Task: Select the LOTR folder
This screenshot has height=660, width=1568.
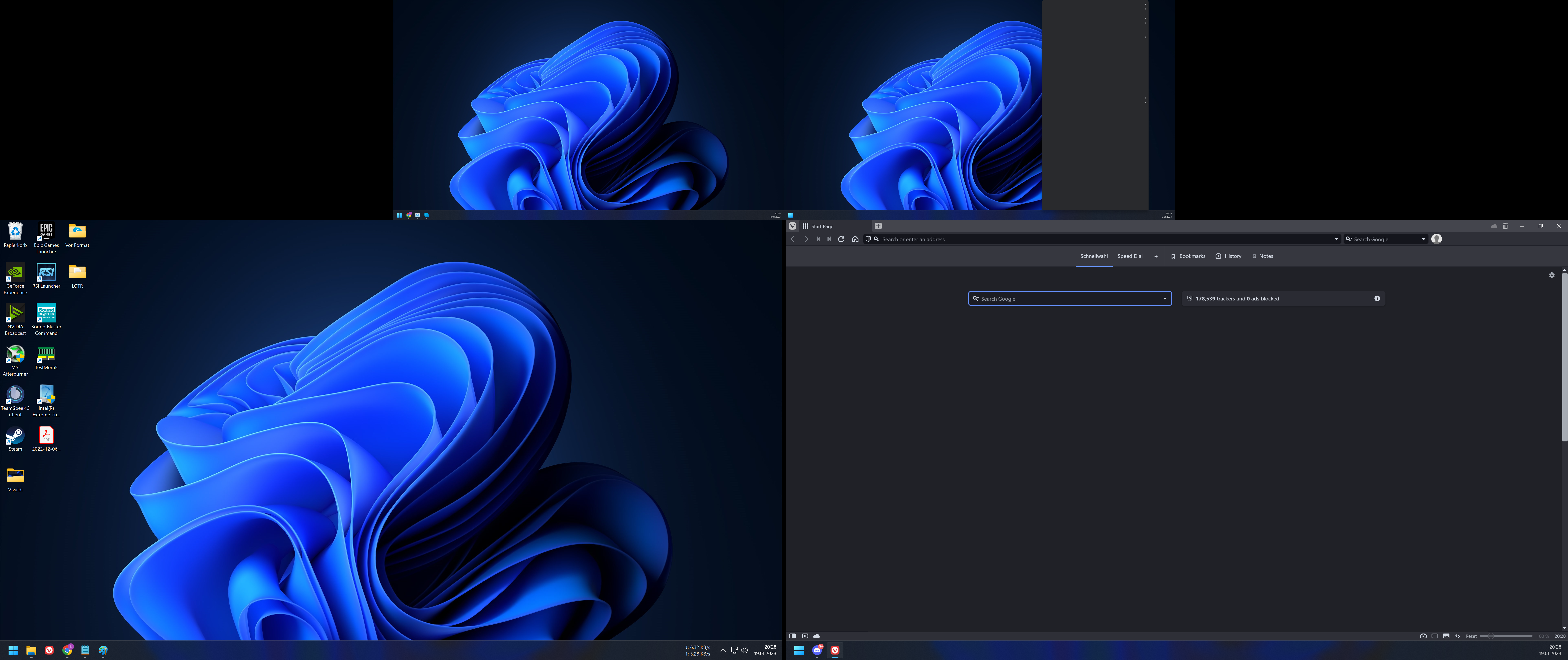Action: 77,276
